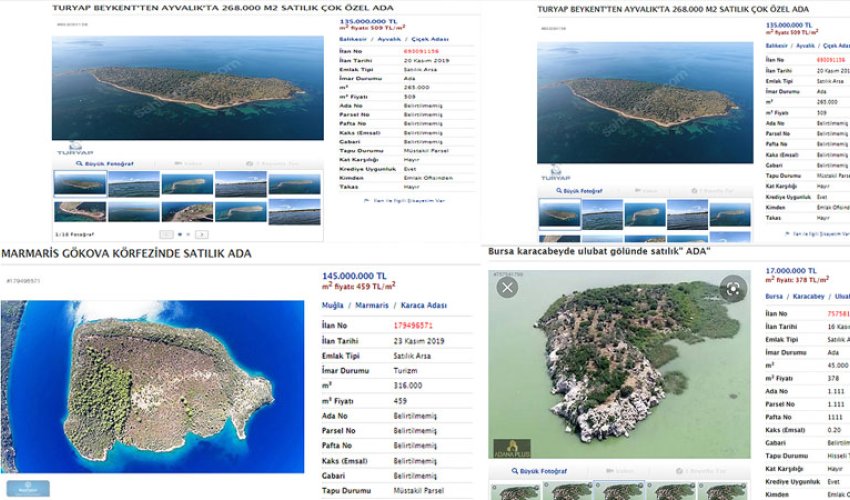Open the Muğla breadcrumb link
Viewport: 850px width, 500px height.
pos(332,305)
